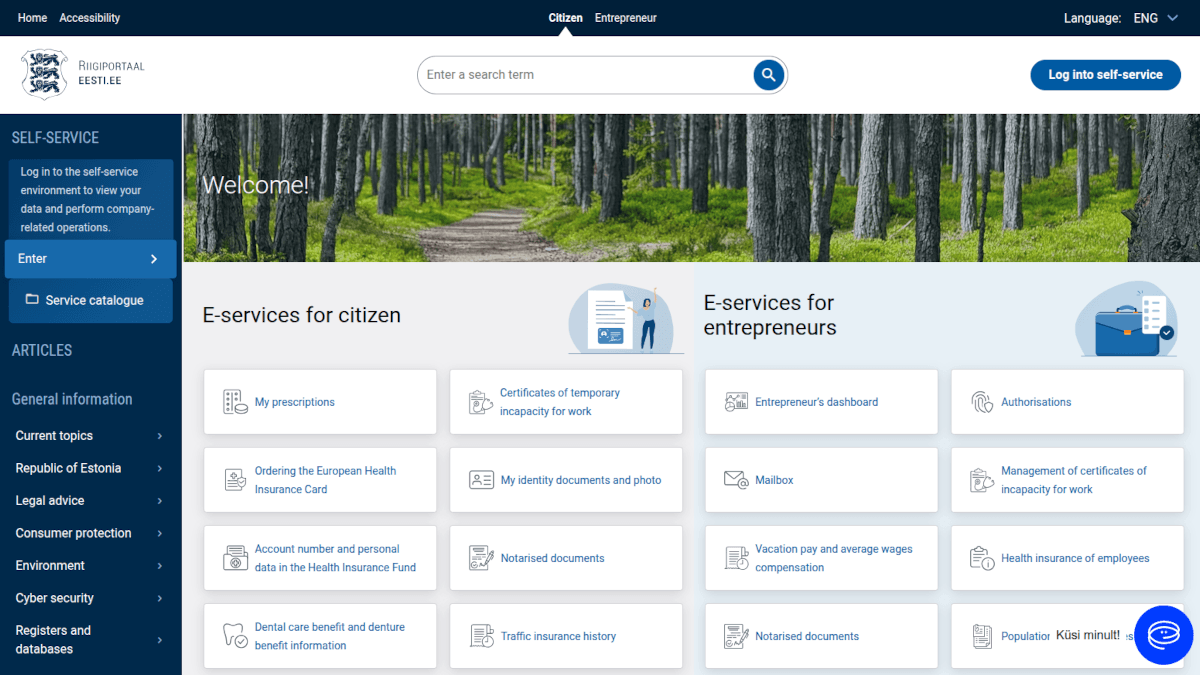
Task: Click the General information heading
Action: (x=72, y=399)
